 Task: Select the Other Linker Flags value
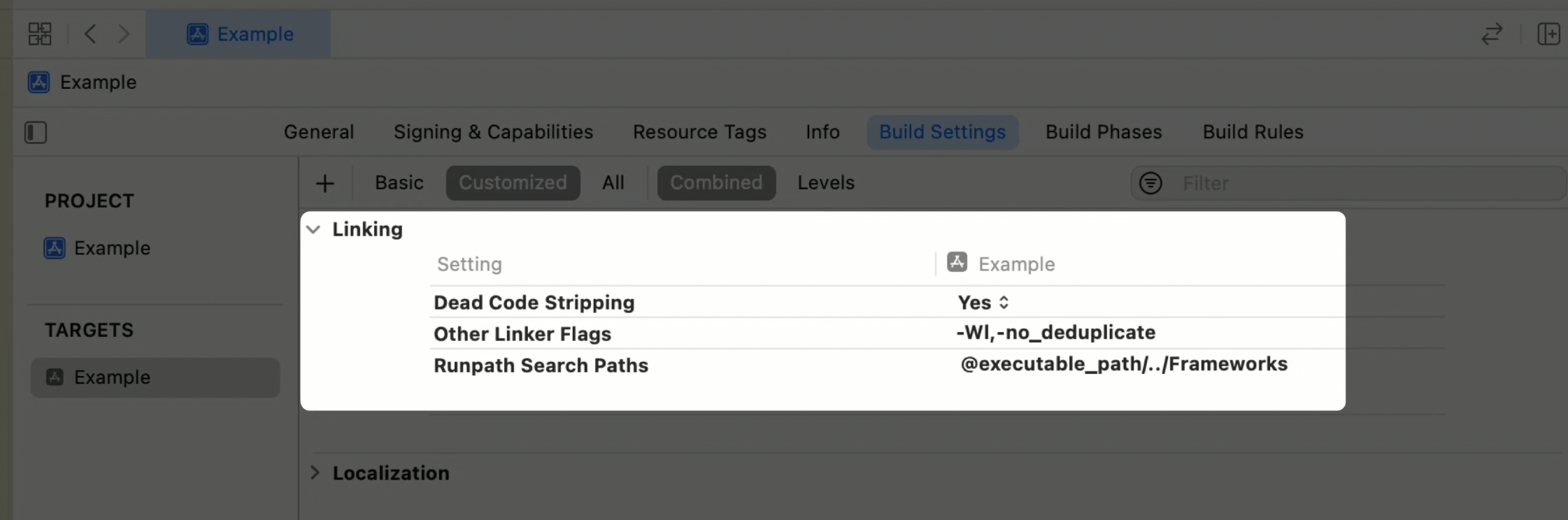[x=1056, y=333]
